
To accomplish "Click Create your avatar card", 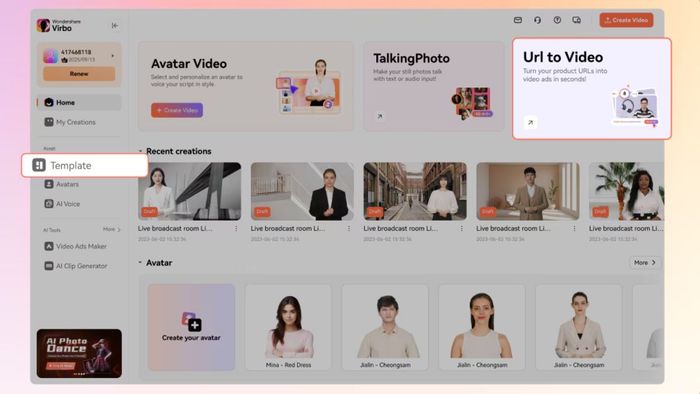I will tap(191, 327).
